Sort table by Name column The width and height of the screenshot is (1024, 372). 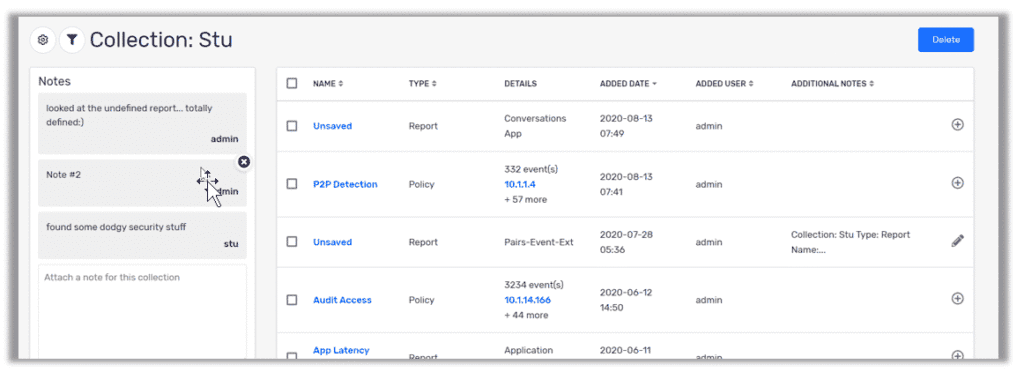[328, 84]
